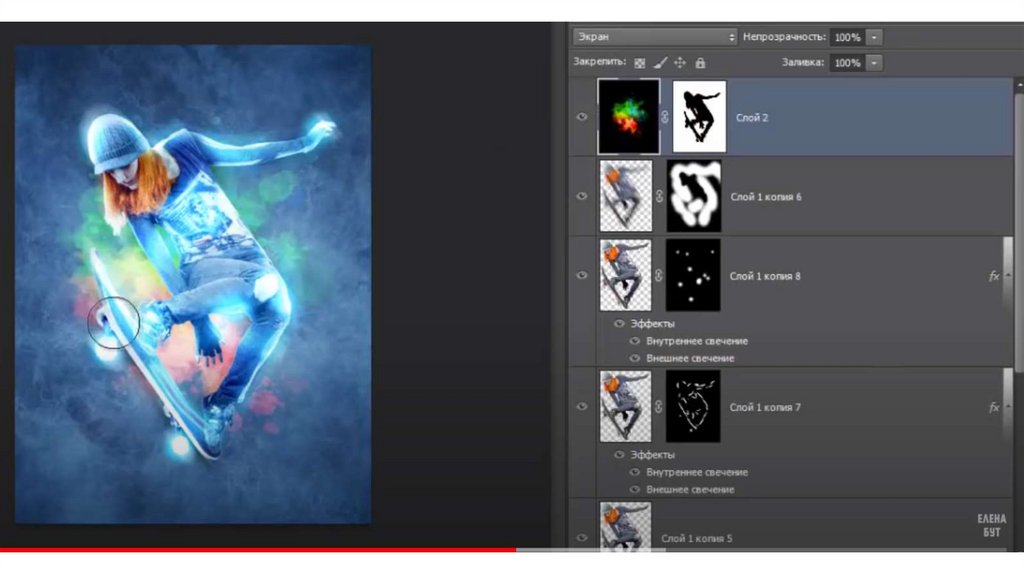Open Заливка fill dropdown arrow
Viewport: 1024px width, 574px height.
[874, 63]
